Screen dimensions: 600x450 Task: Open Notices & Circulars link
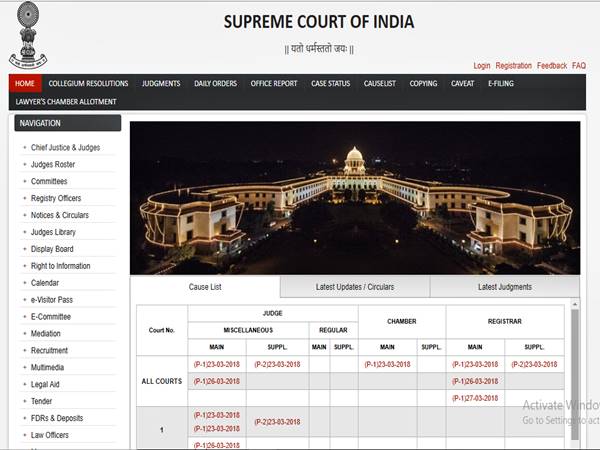click(x=60, y=215)
